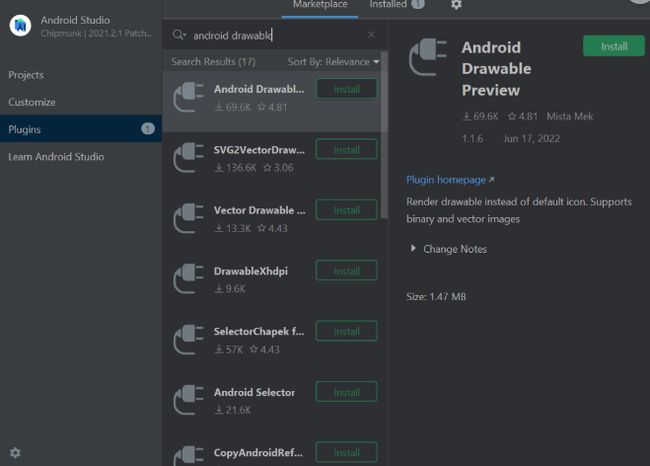This screenshot has height=466, width=650.
Task: Select the SVG2VectorDrawable plugin icon
Action: click(189, 158)
